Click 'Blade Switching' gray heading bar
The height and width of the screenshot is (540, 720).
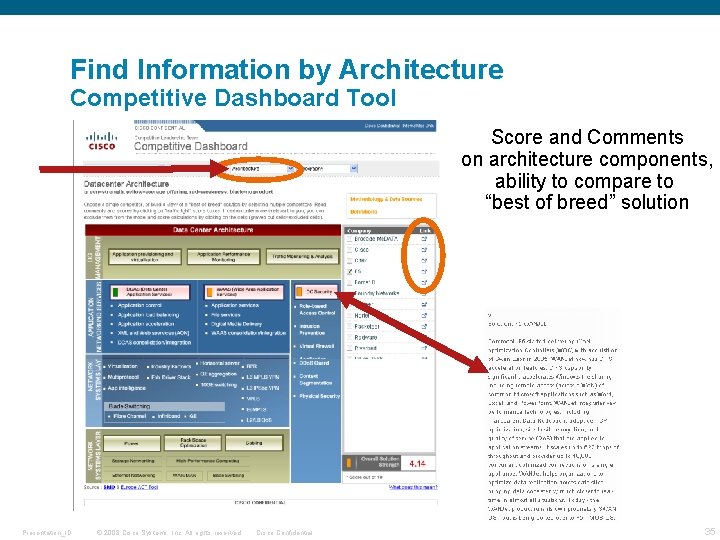click(164, 406)
